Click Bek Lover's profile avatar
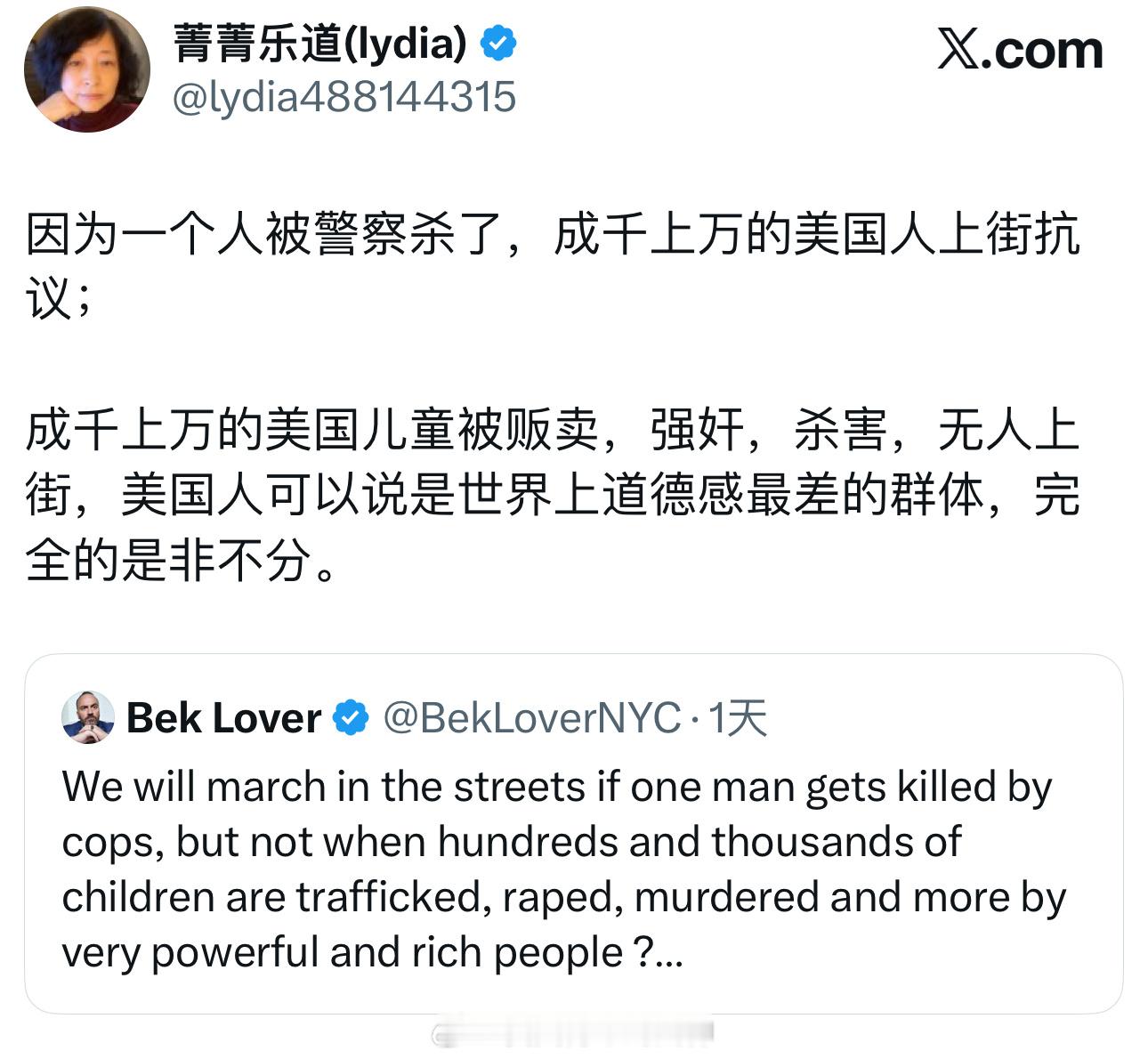Viewport: 1148px width, 1059px height. [x=87, y=716]
